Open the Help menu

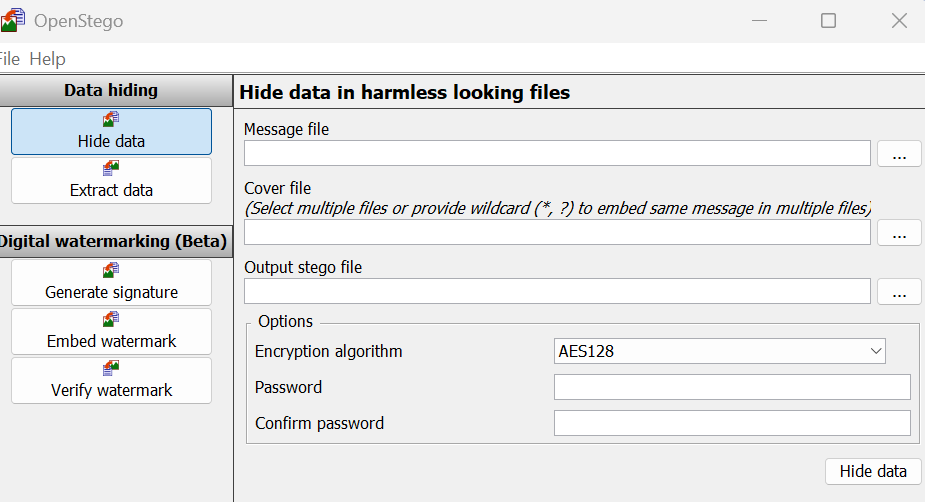(48, 59)
